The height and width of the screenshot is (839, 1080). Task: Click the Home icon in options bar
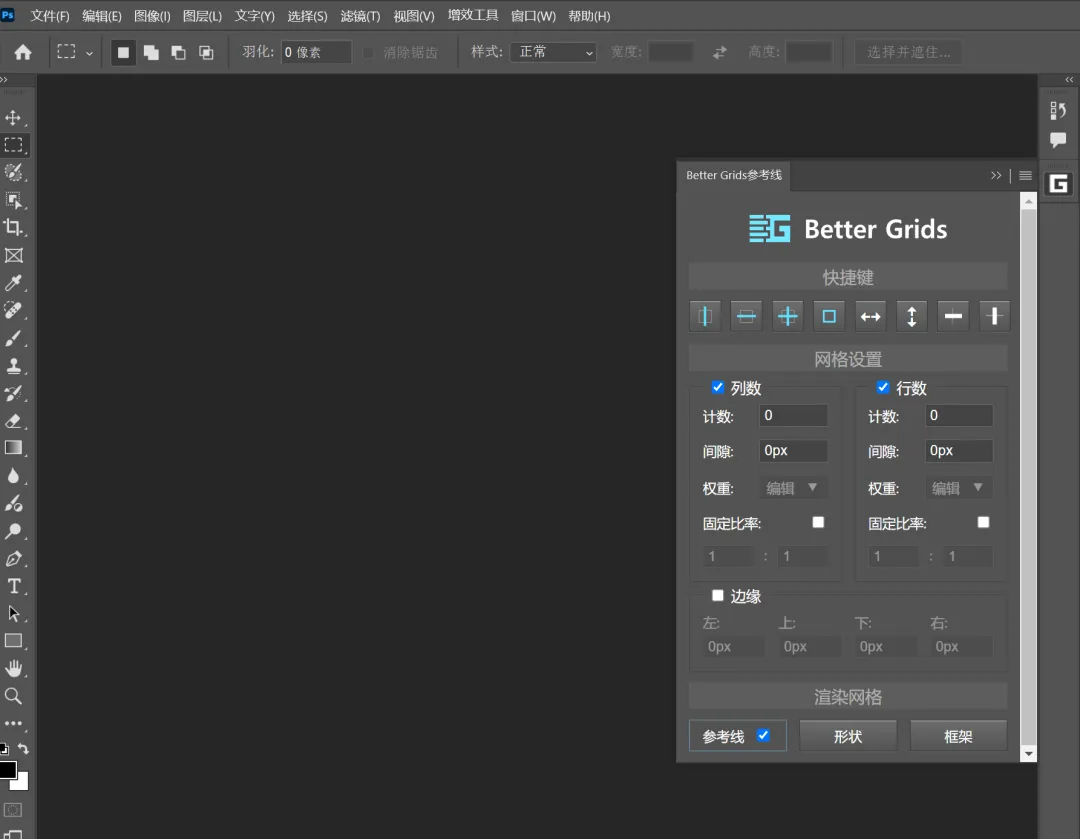[x=23, y=52]
